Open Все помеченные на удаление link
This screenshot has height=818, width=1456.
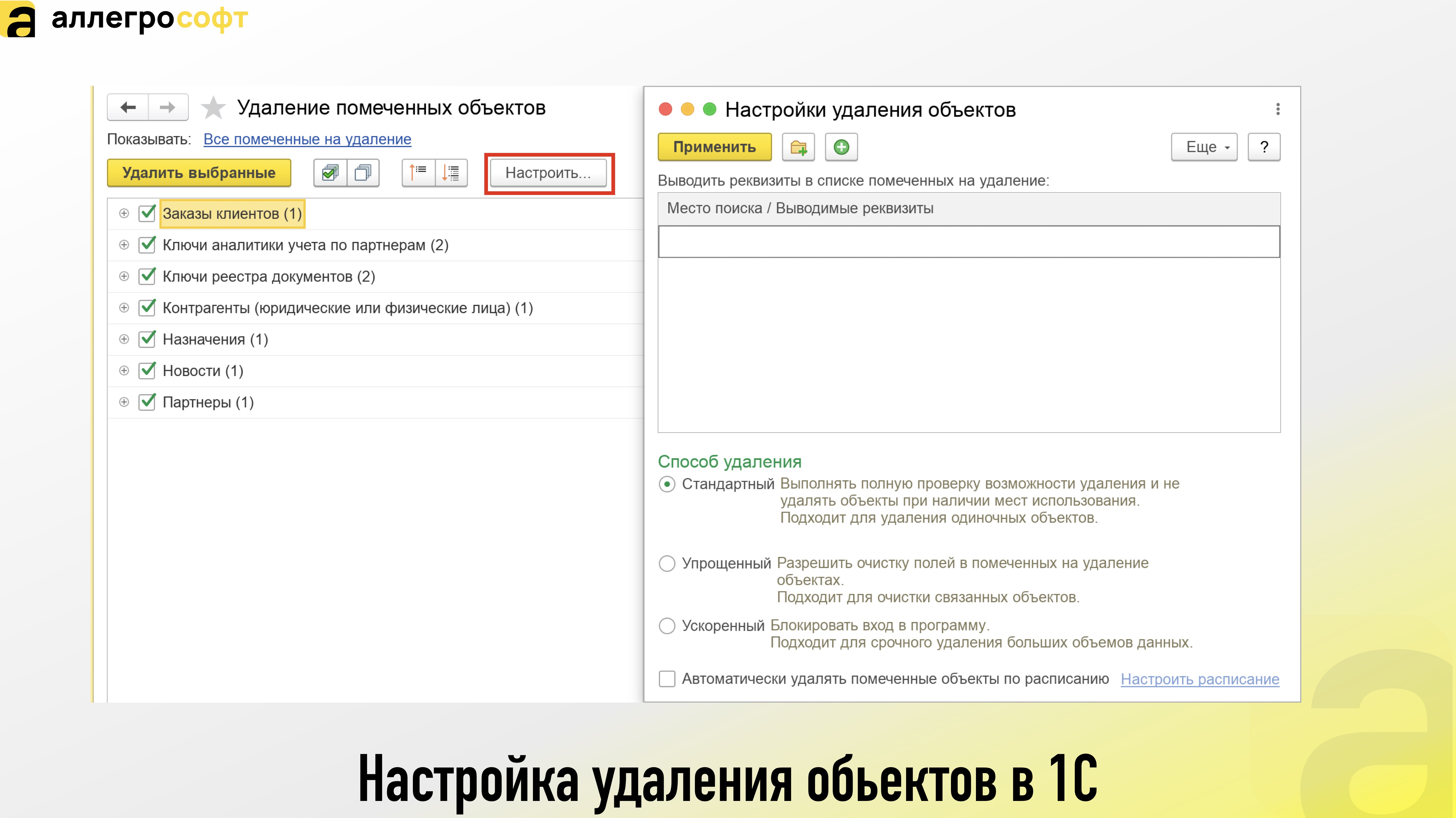[x=307, y=139]
